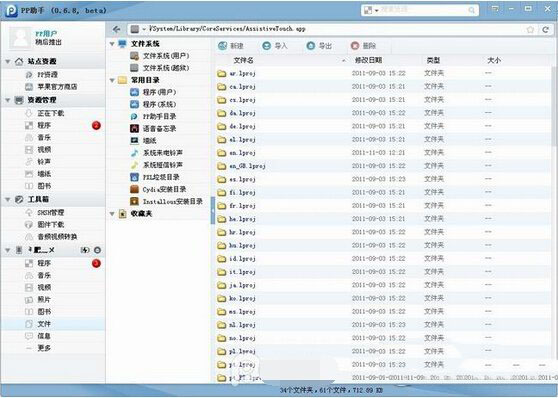The image size is (558, 398).
Task: Open 苹果官方商店 in the sidebar
Action: click(x=51, y=87)
